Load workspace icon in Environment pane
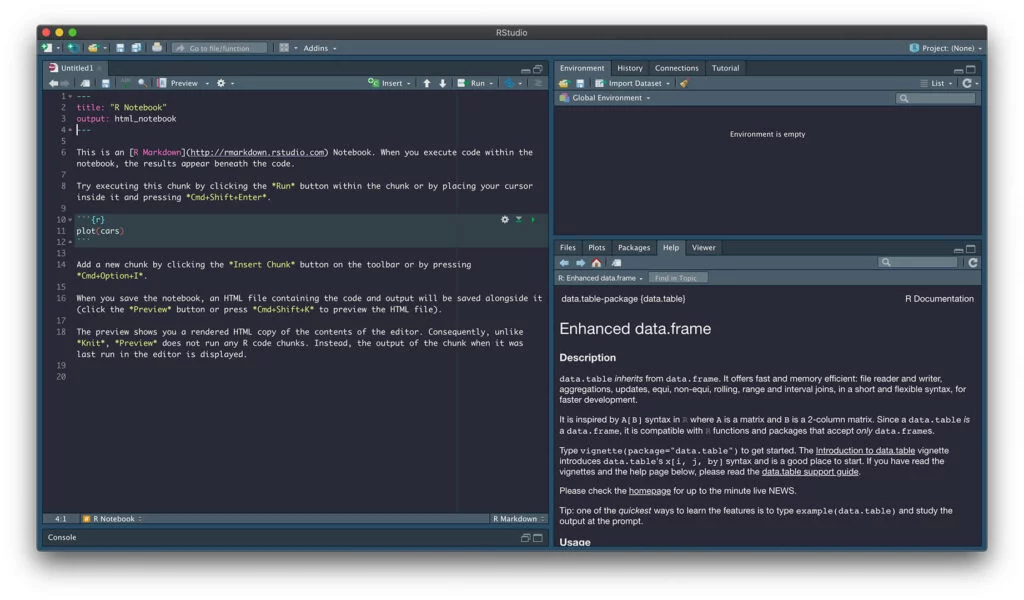Image resolution: width=1024 pixels, height=600 pixels. tap(564, 83)
